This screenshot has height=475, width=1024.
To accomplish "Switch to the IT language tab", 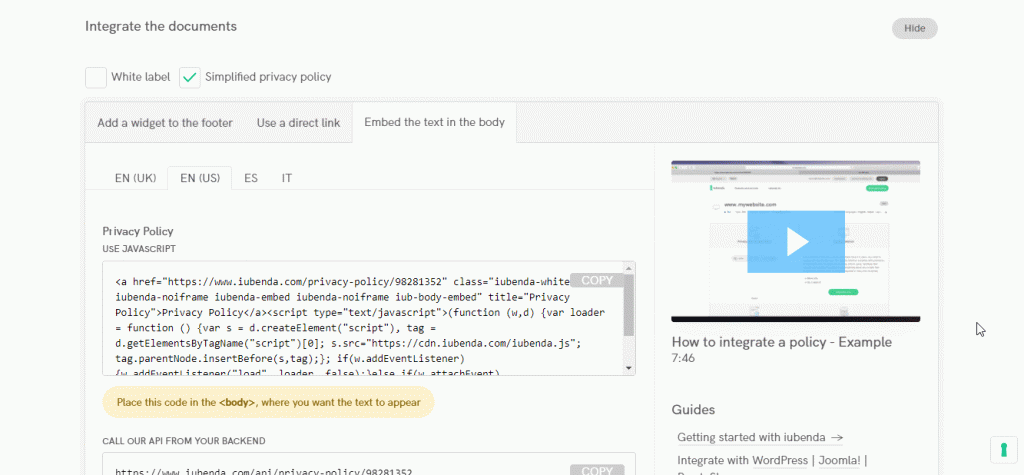I will [x=287, y=178].
